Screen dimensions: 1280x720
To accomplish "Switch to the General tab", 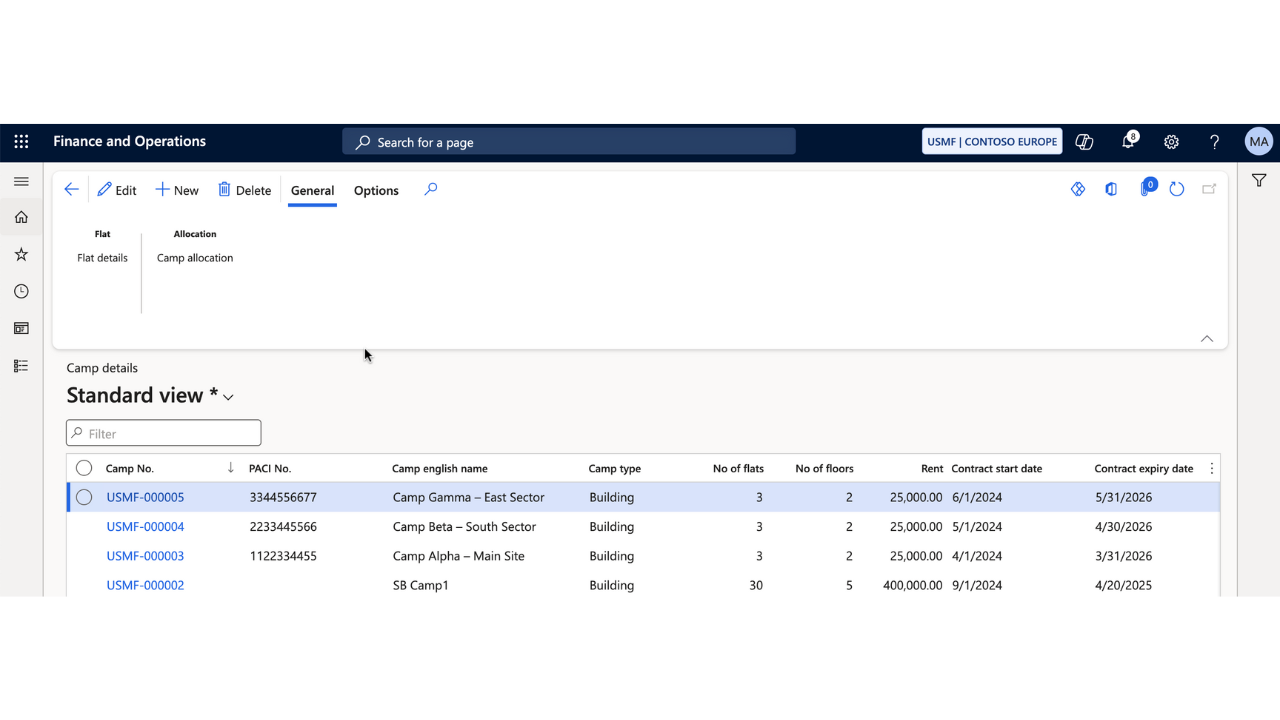I will click(312, 190).
